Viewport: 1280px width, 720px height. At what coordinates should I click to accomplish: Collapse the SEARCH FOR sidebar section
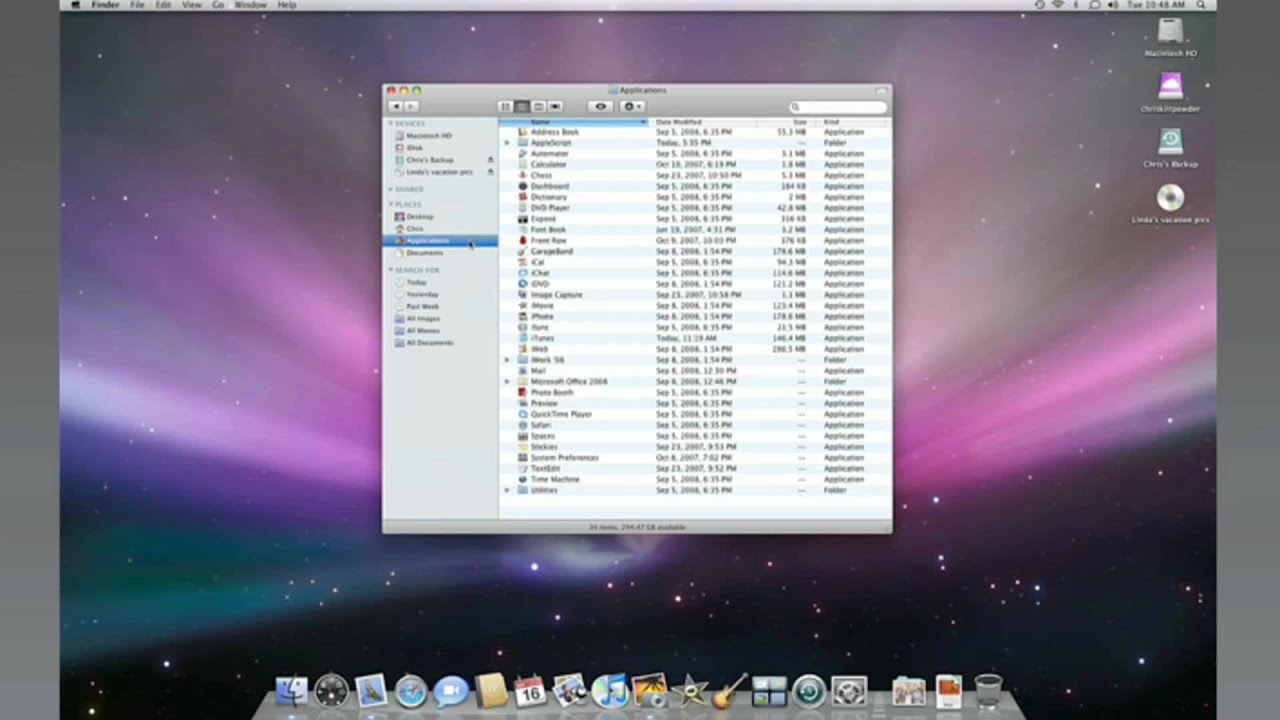point(391,270)
